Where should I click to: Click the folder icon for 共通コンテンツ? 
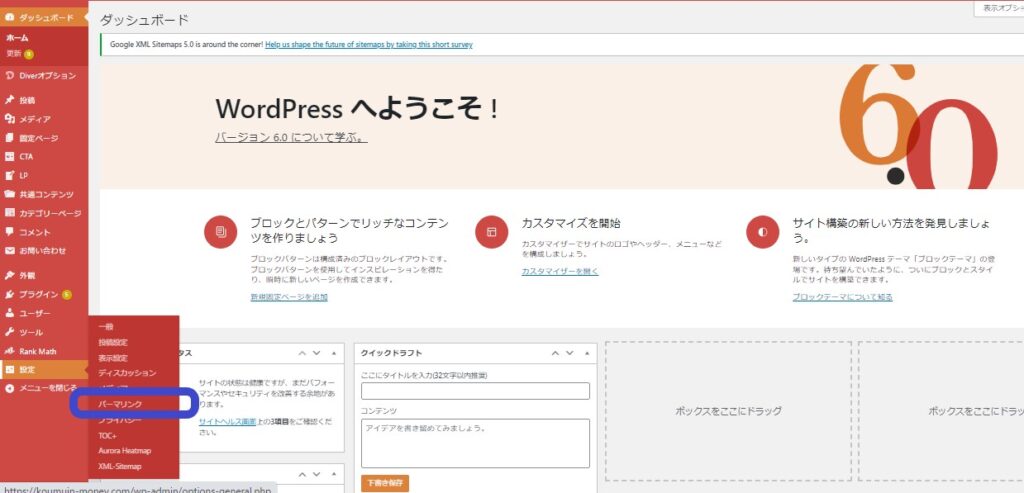pos(9,194)
